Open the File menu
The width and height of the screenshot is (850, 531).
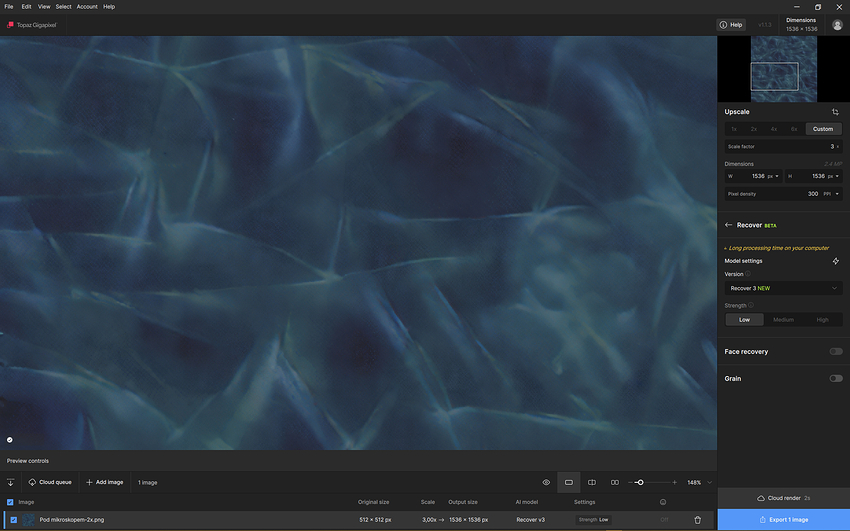[x=9, y=7]
